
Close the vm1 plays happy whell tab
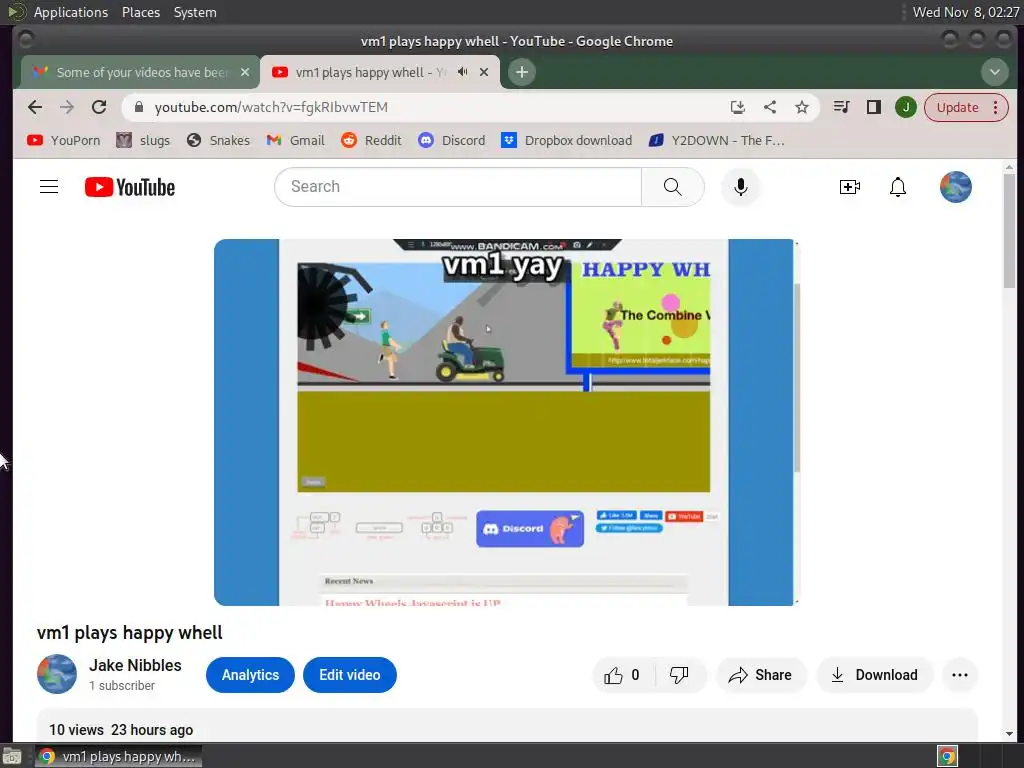click(x=484, y=72)
